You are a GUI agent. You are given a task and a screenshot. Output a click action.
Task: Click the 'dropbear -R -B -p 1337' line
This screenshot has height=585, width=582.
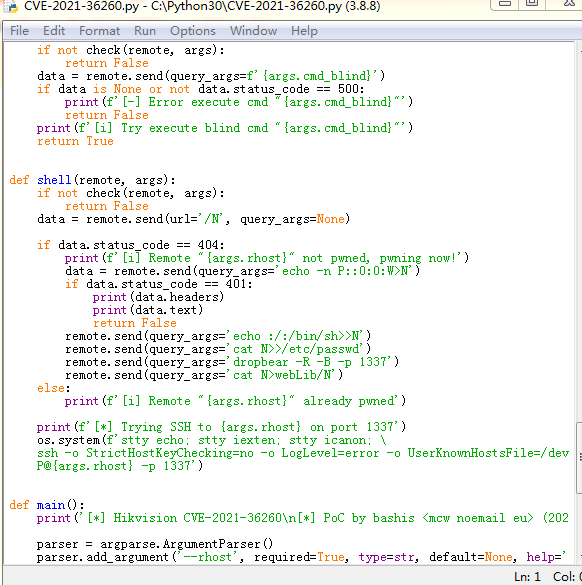click(x=232, y=362)
